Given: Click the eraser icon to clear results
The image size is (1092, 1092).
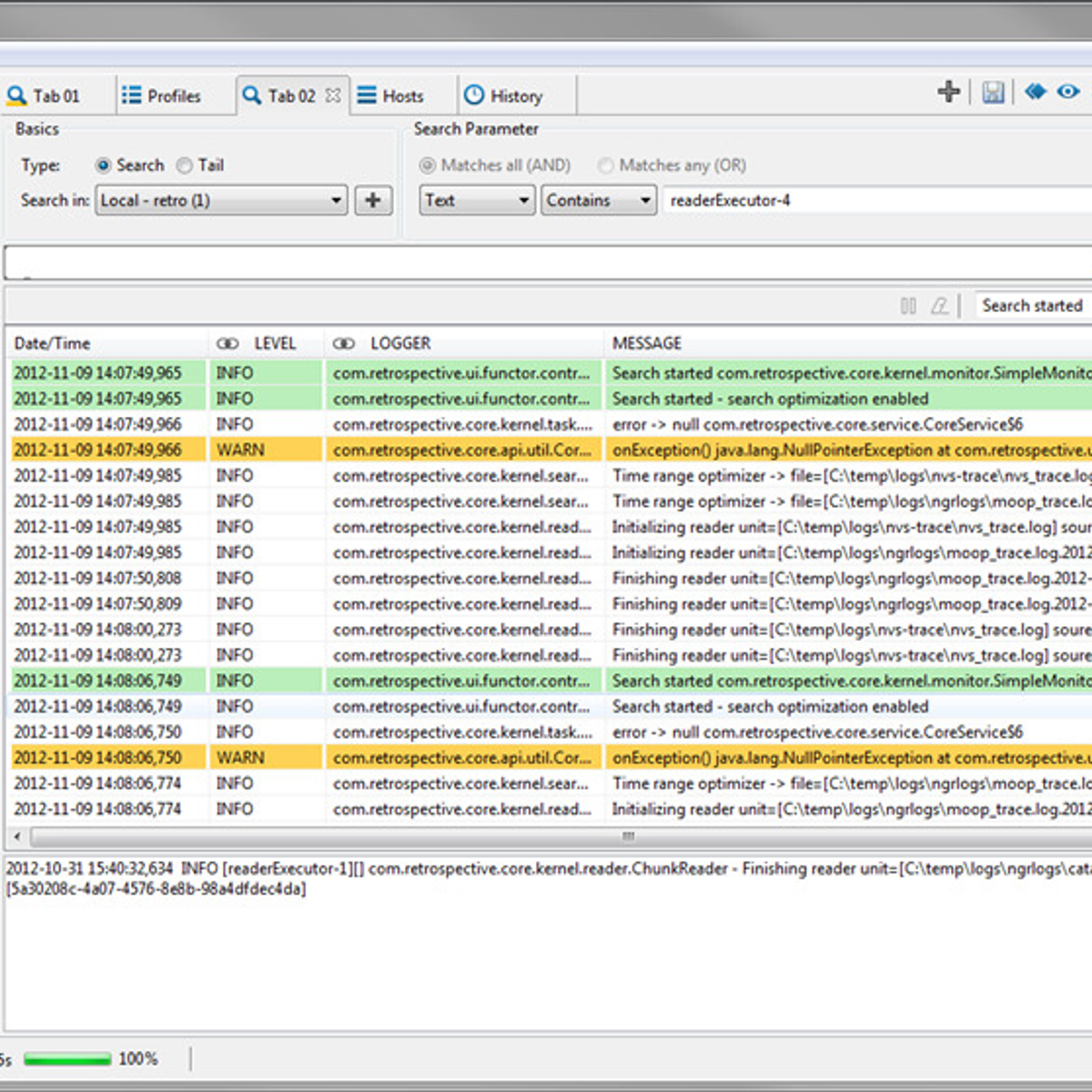Looking at the screenshot, I should tap(939, 306).
